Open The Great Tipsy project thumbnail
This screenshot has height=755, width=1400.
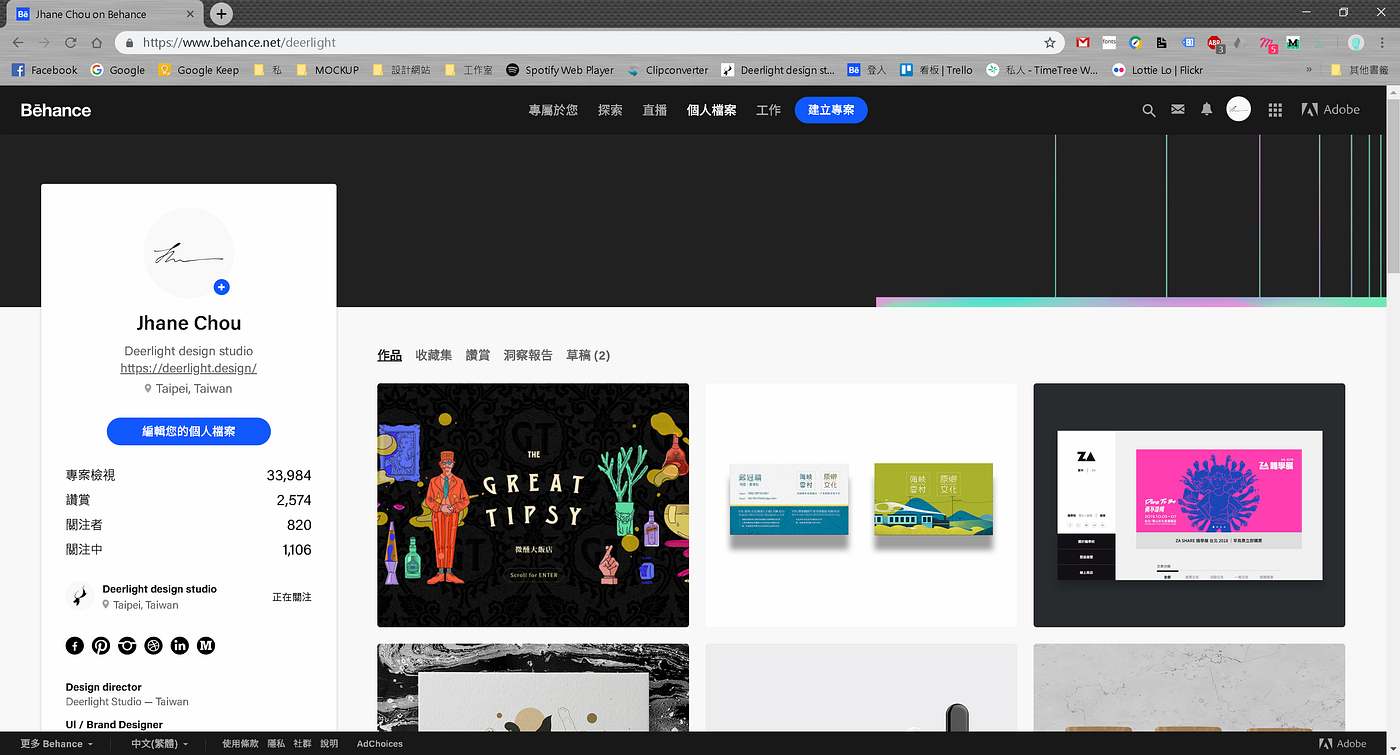tap(532, 504)
